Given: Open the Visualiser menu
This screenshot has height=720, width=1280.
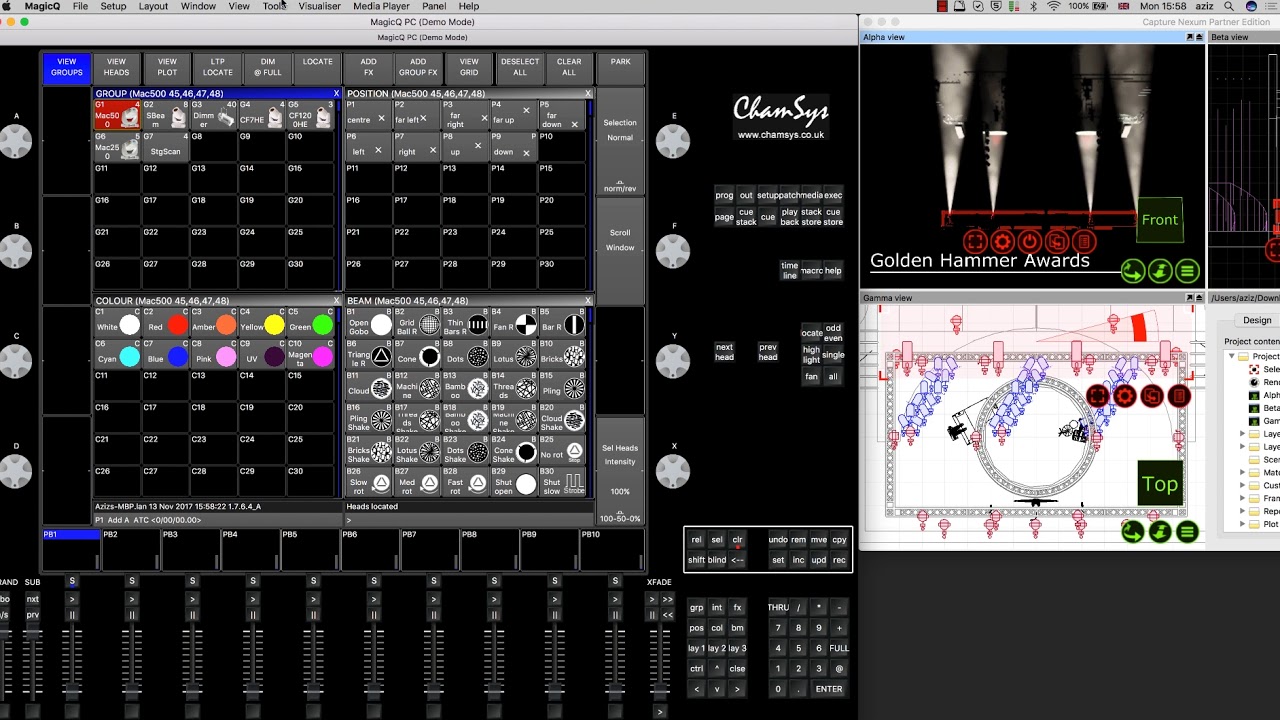Looking at the screenshot, I should tap(320, 6).
